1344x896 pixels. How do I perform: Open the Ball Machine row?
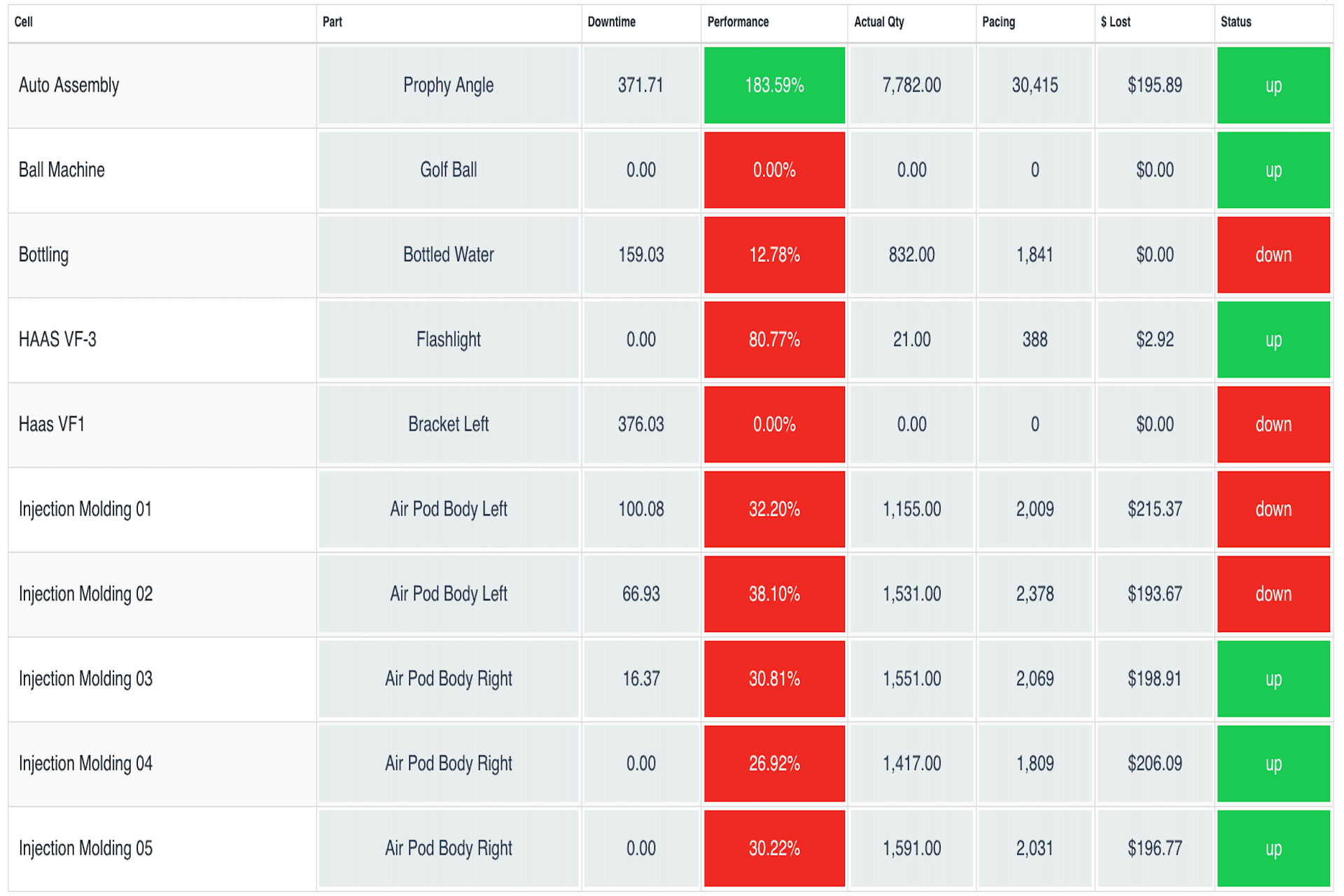pyautogui.click(x=62, y=170)
